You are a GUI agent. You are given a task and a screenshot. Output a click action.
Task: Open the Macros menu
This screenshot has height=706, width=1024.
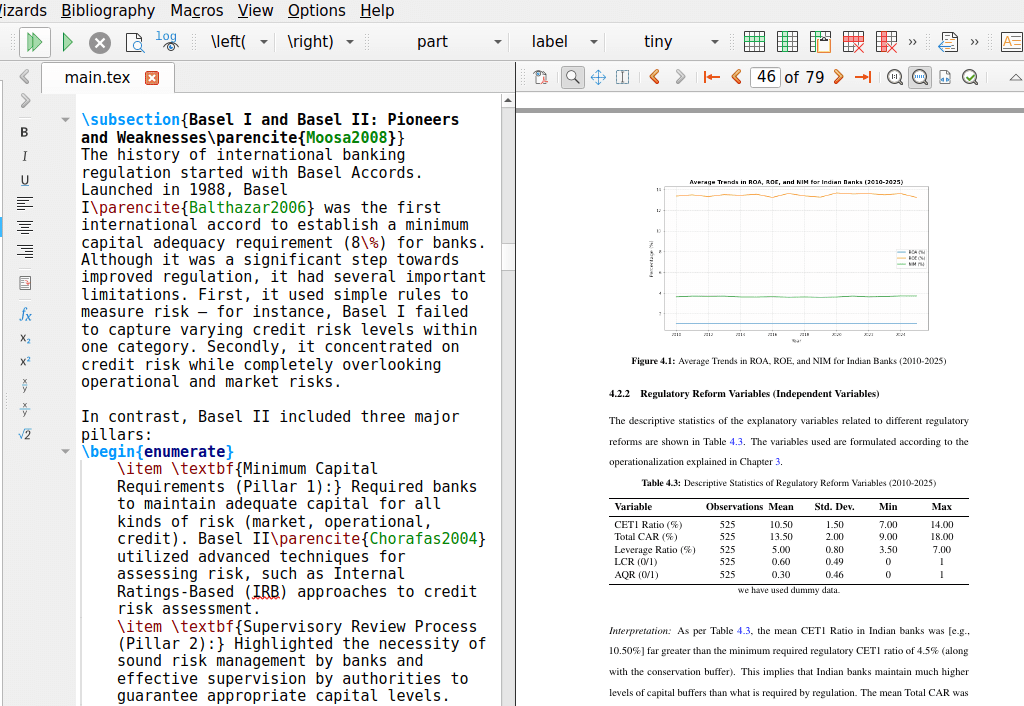tap(197, 10)
